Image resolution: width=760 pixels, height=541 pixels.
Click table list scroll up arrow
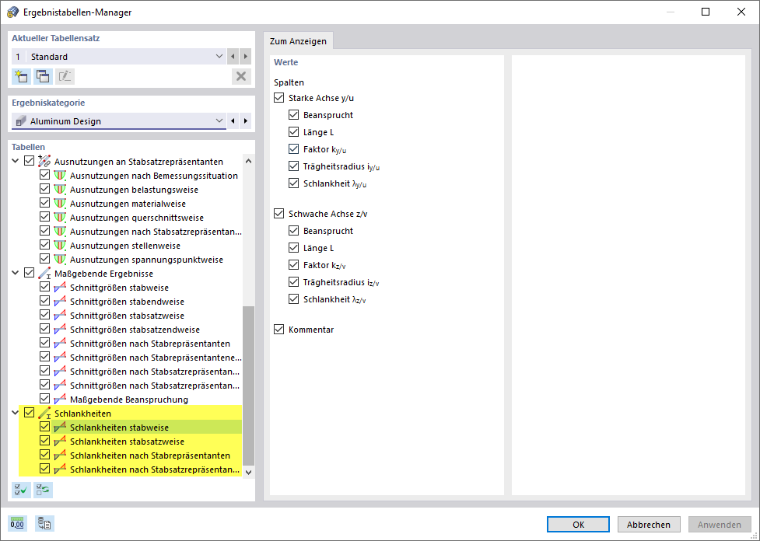click(x=249, y=161)
